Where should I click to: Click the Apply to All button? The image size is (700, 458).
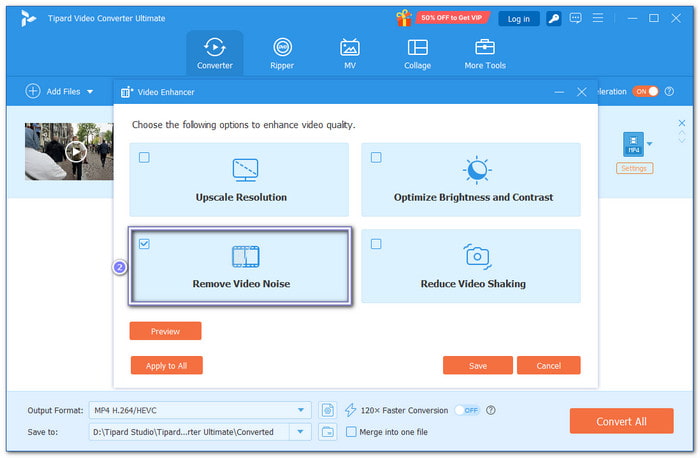coord(166,366)
